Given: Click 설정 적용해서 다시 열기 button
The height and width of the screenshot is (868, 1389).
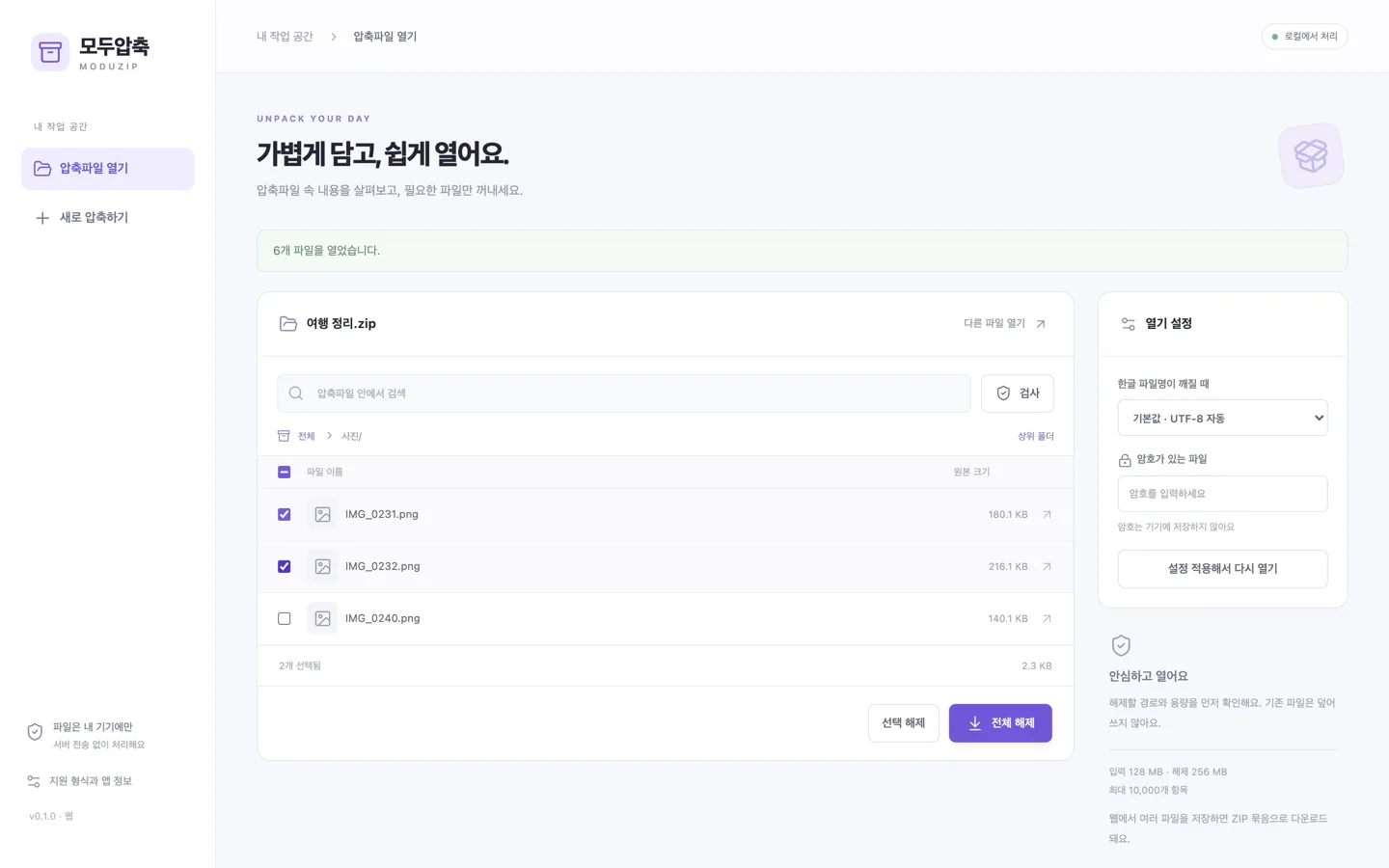Looking at the screenshot, I should pyautogui.click(x=1222, y=569).
